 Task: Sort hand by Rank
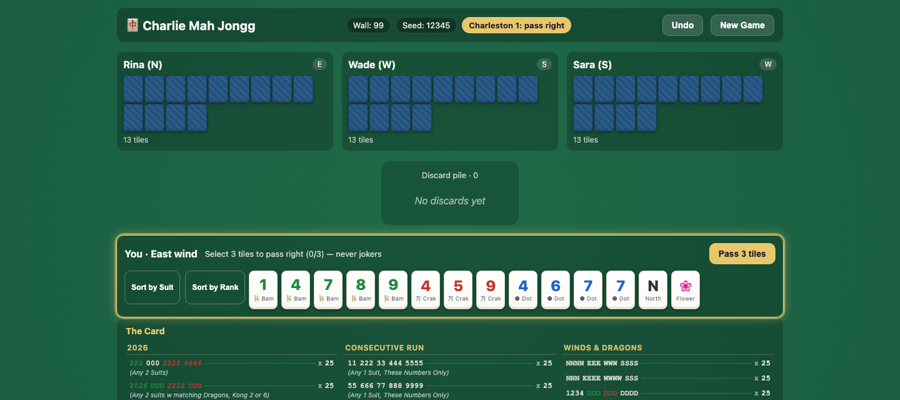(x=215, y=288)
